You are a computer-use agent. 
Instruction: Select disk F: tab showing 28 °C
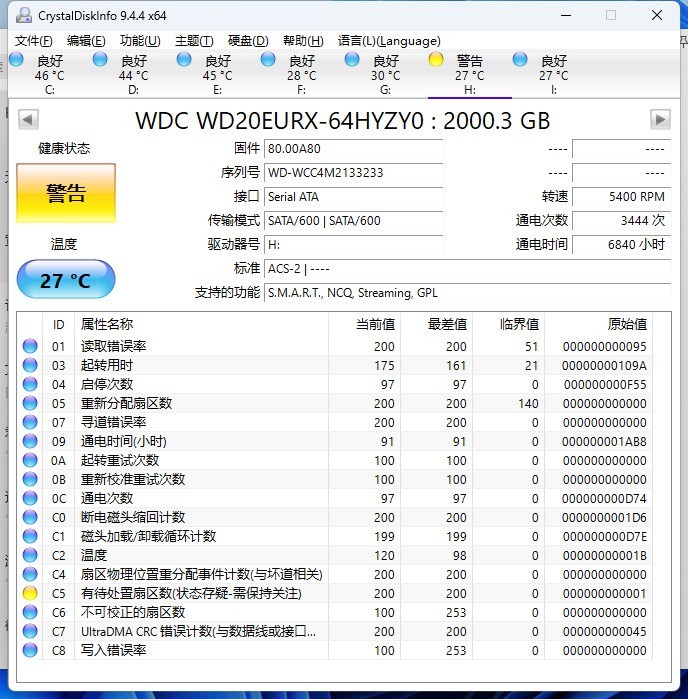pyautogui.click(x=301, y=74)
